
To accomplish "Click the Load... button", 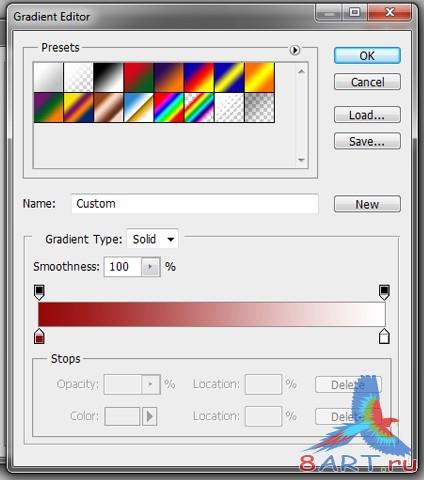I will click(367, 115).
